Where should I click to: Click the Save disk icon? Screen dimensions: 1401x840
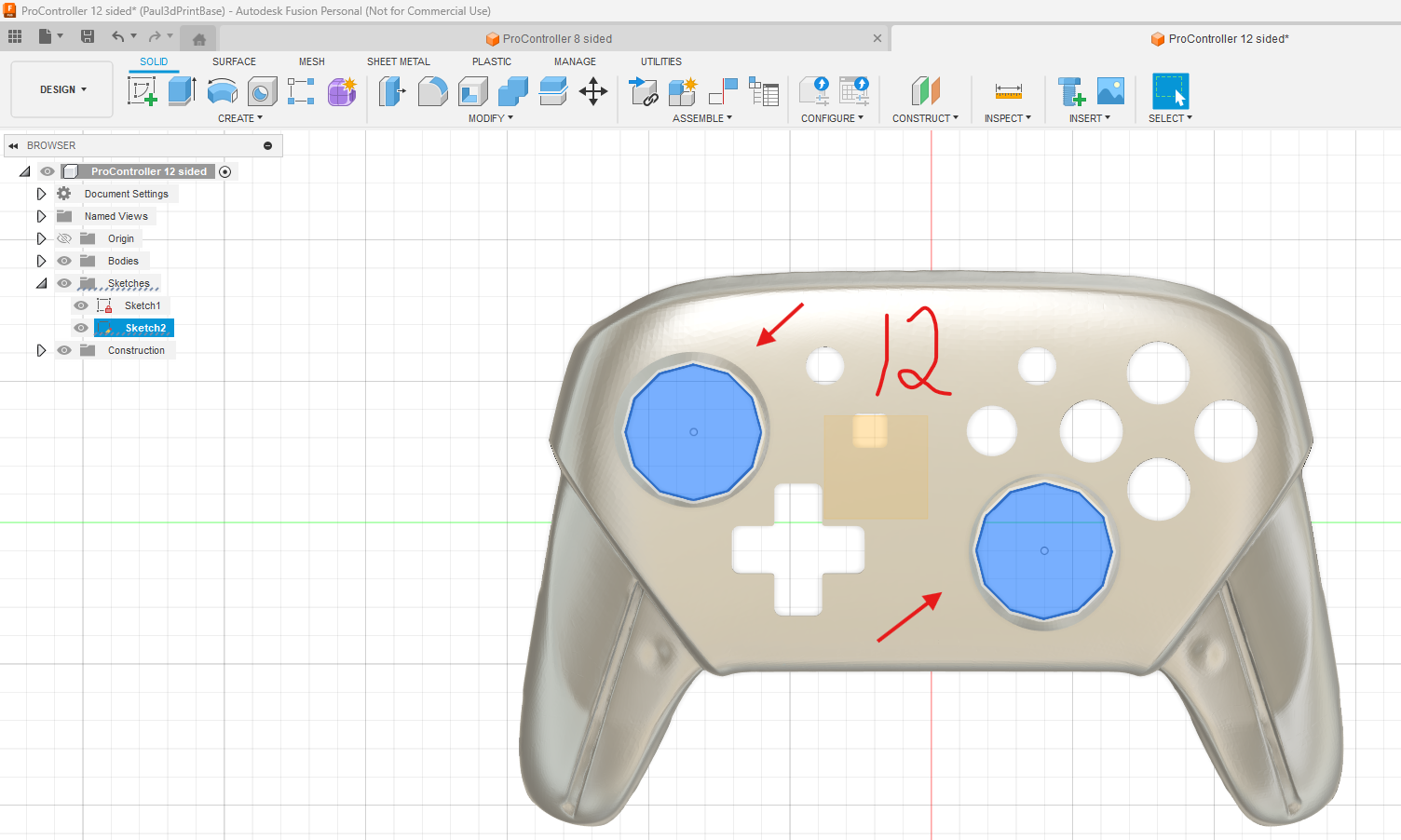pyautogui.click(x=88, y=36)
